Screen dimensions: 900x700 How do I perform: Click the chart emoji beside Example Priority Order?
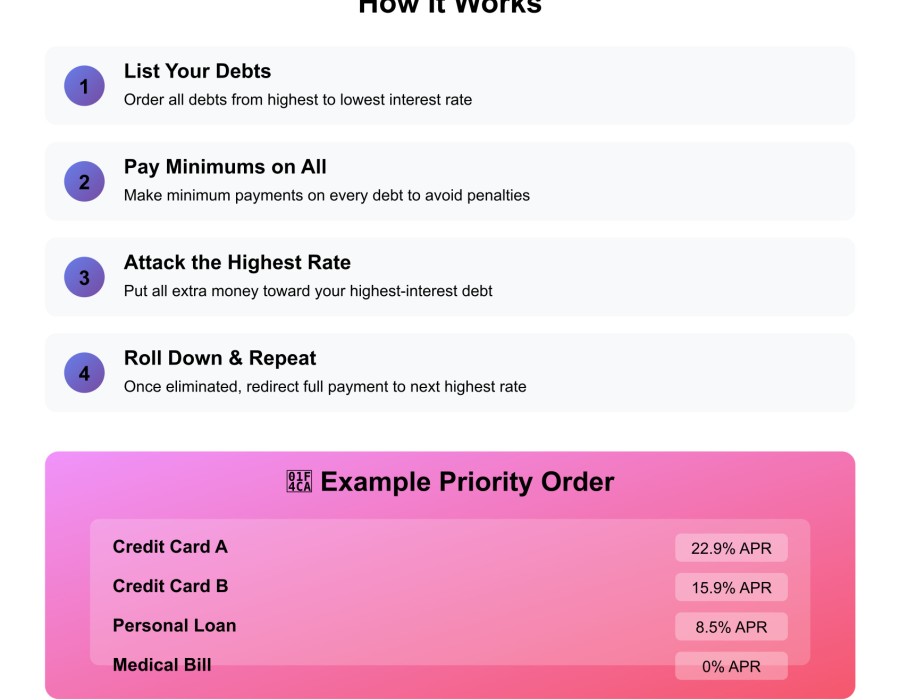coord(299,482)
